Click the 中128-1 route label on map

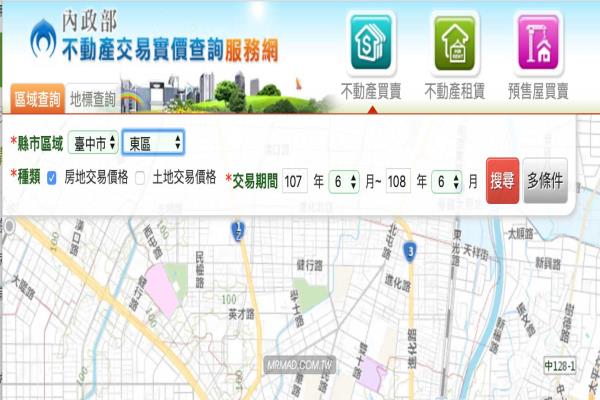coord(560,366)
